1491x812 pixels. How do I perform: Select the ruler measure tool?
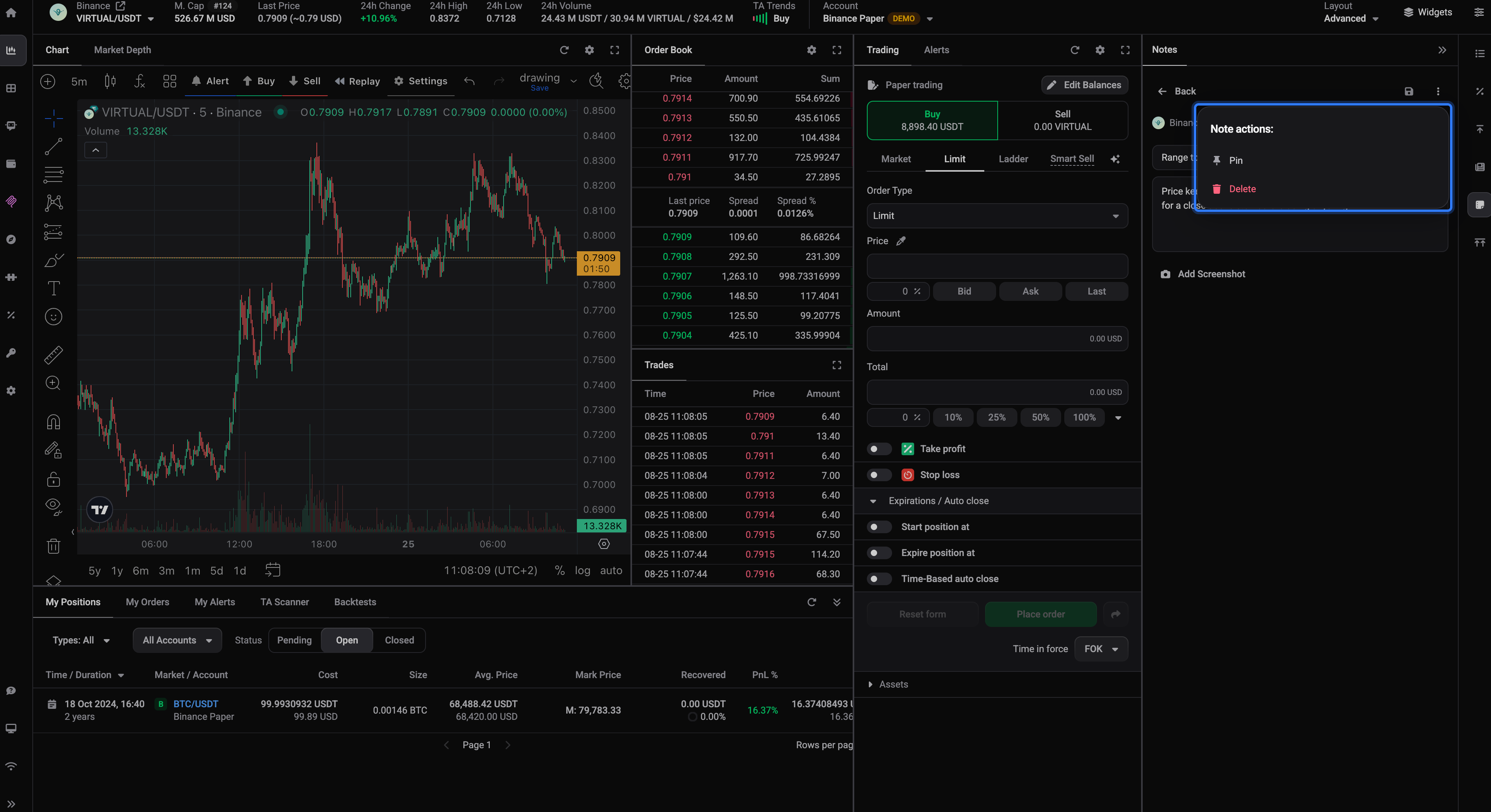point(53,354)
